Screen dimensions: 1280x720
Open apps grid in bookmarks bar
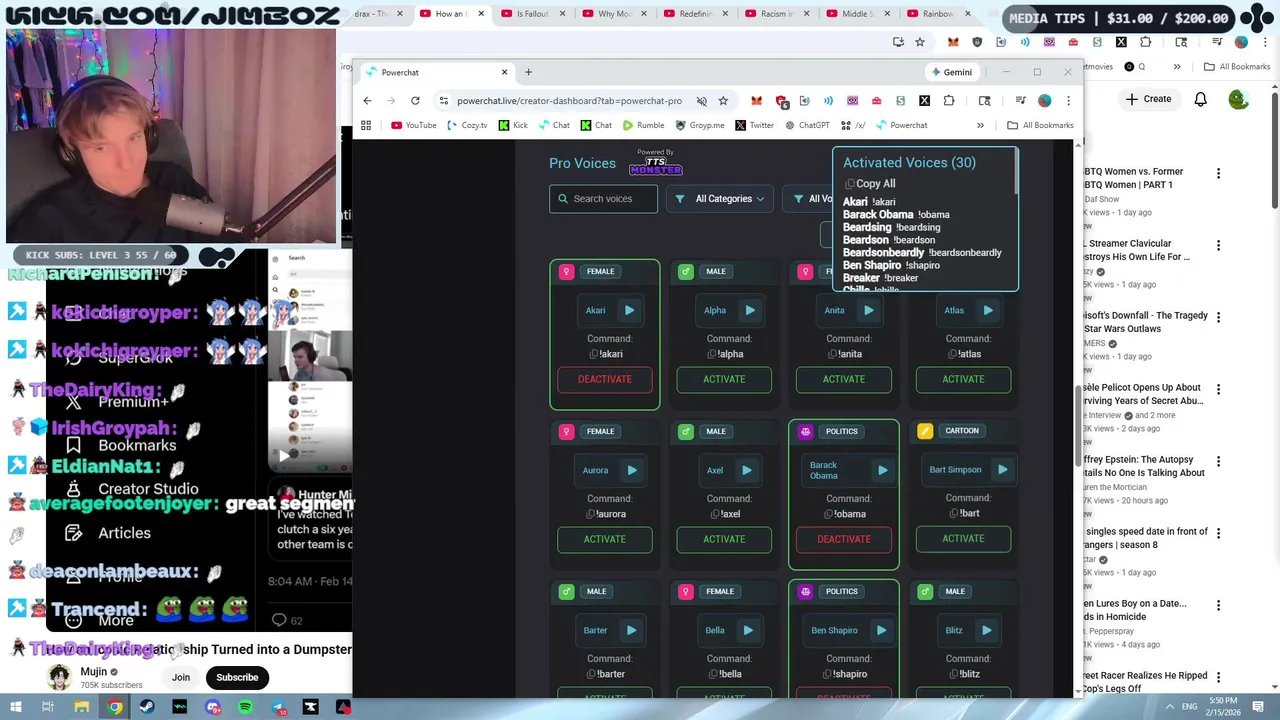click(x=366, y=125)
